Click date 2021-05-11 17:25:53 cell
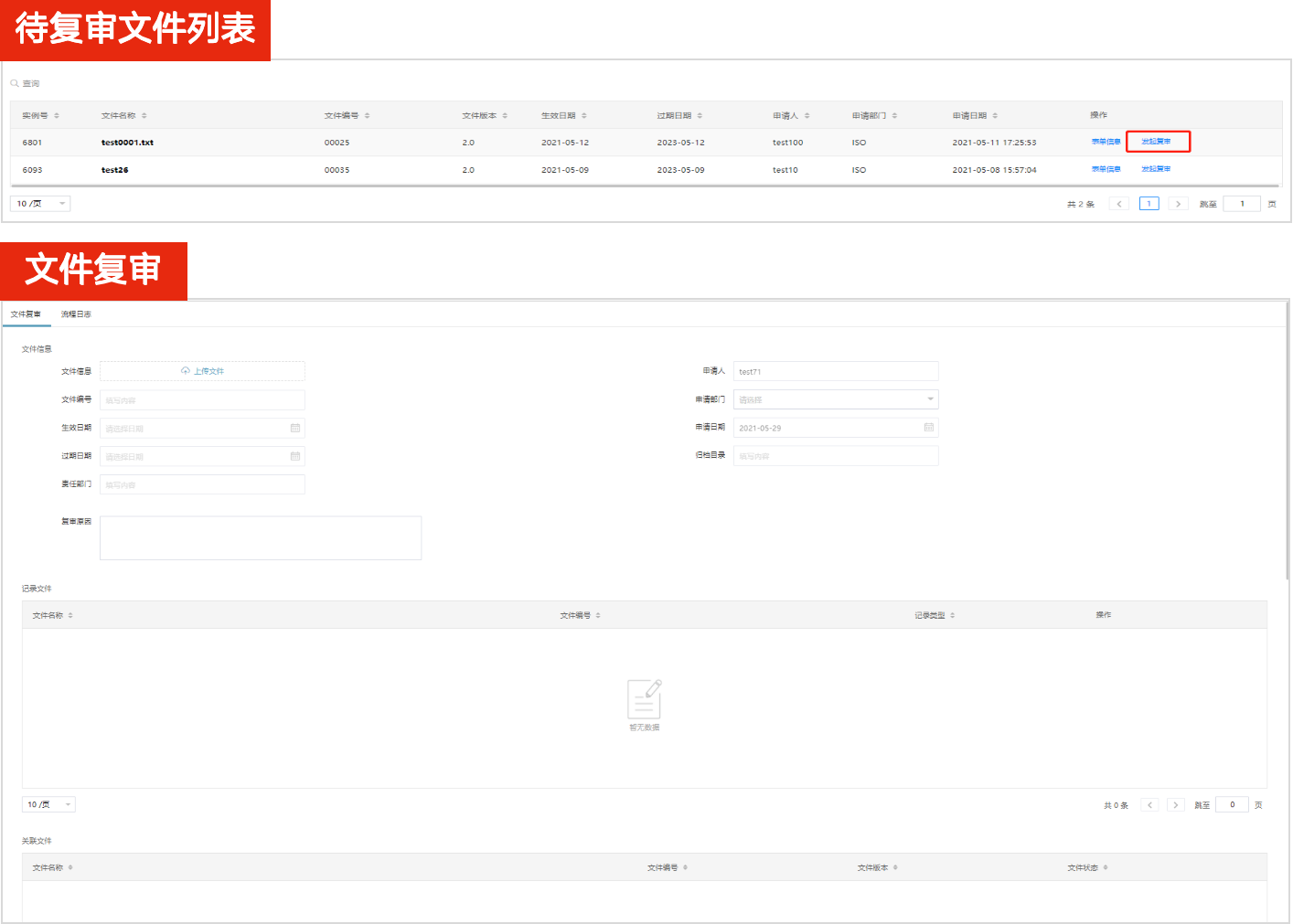 point(994,143)
